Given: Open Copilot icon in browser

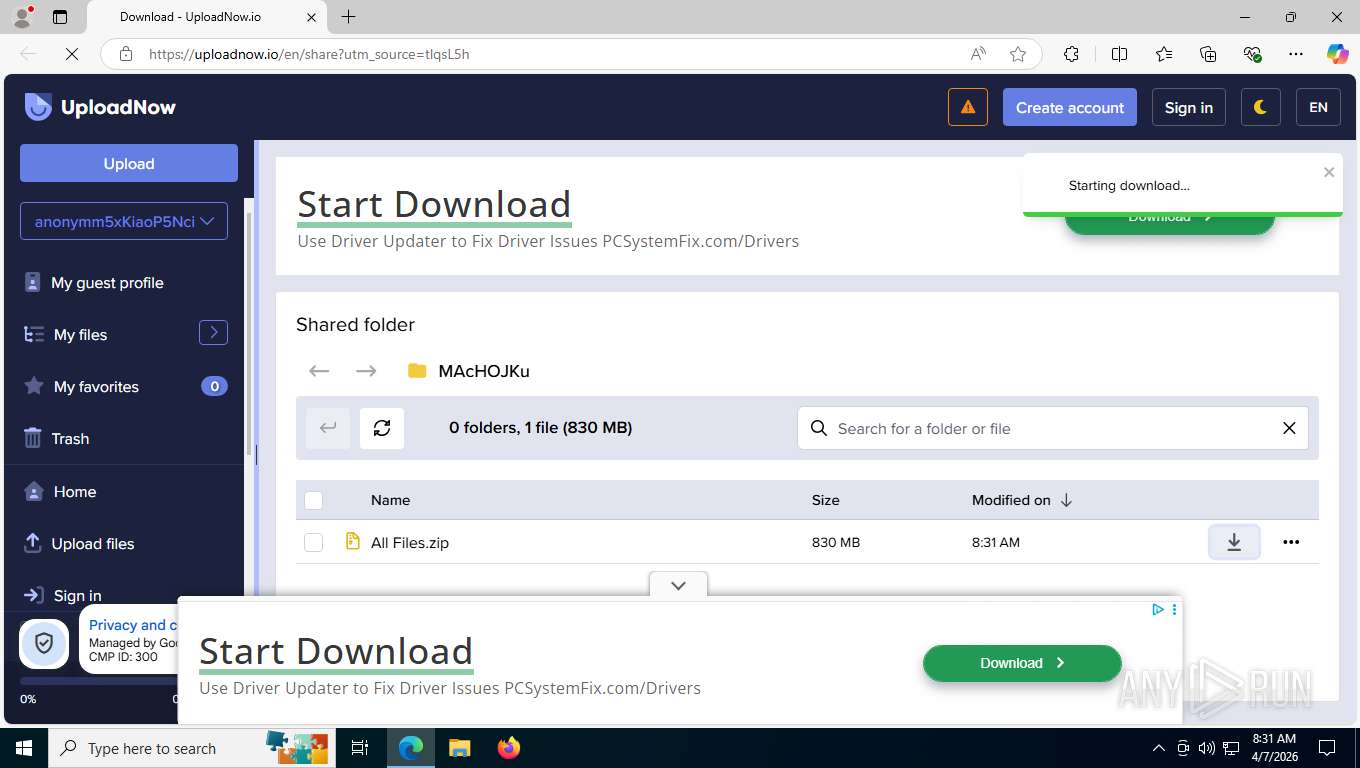Looking at the screenshot, I should click(x=1337, y=54).
